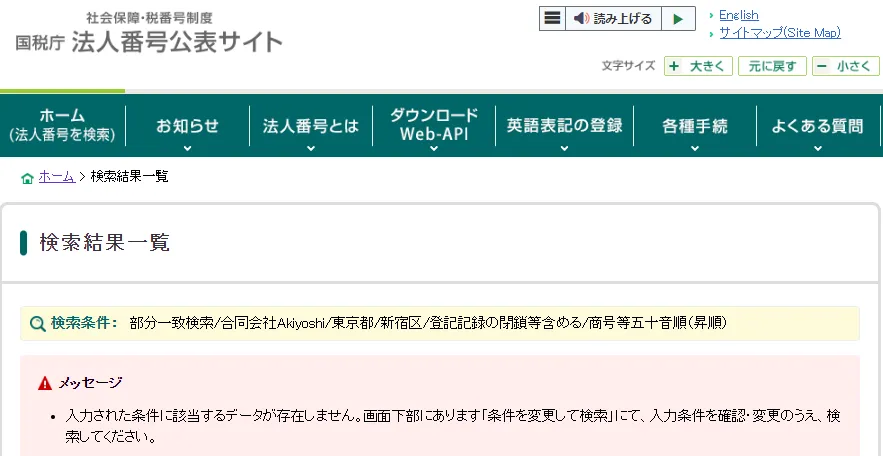Click the chevron under よくある質問
This screenshot has height=456, width=883.
(817, 148)
